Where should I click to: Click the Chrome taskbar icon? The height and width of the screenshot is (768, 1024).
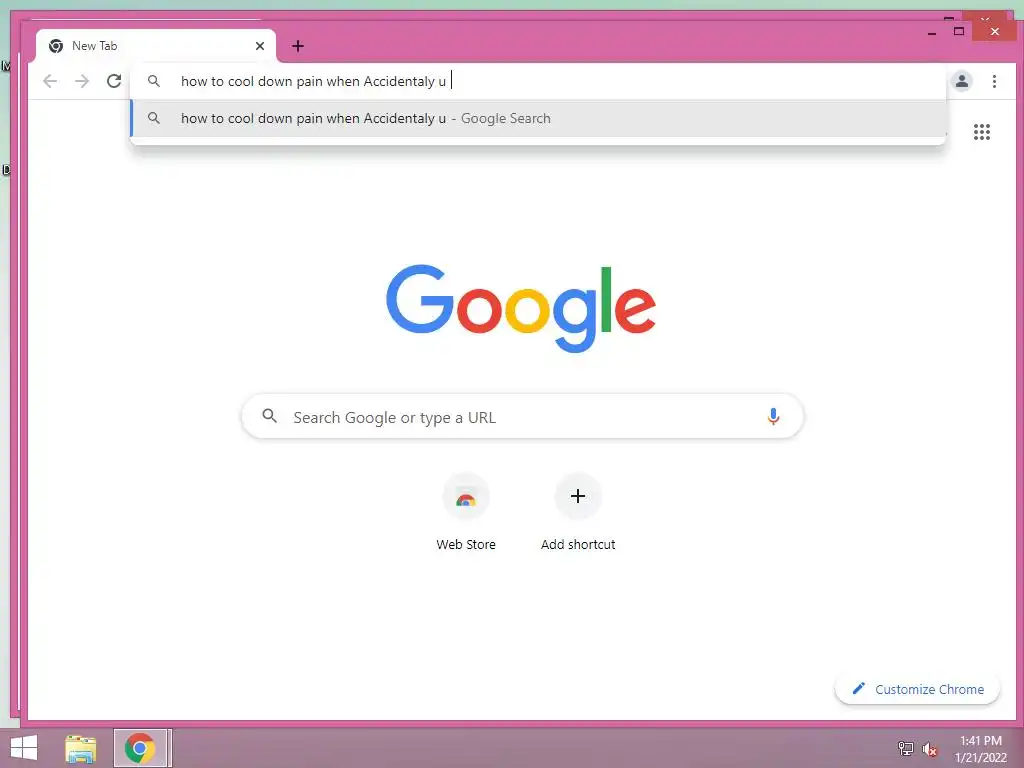tap(140, 748)
